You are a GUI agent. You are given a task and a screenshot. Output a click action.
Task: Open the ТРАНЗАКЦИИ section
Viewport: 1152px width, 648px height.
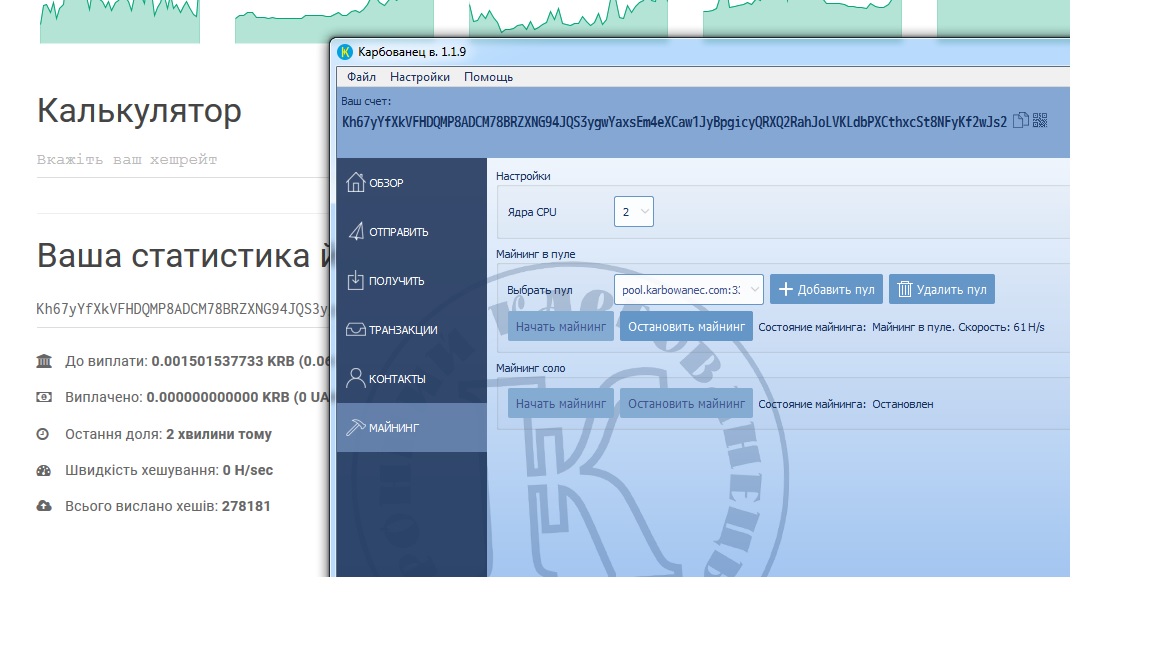tap(411, 329)
